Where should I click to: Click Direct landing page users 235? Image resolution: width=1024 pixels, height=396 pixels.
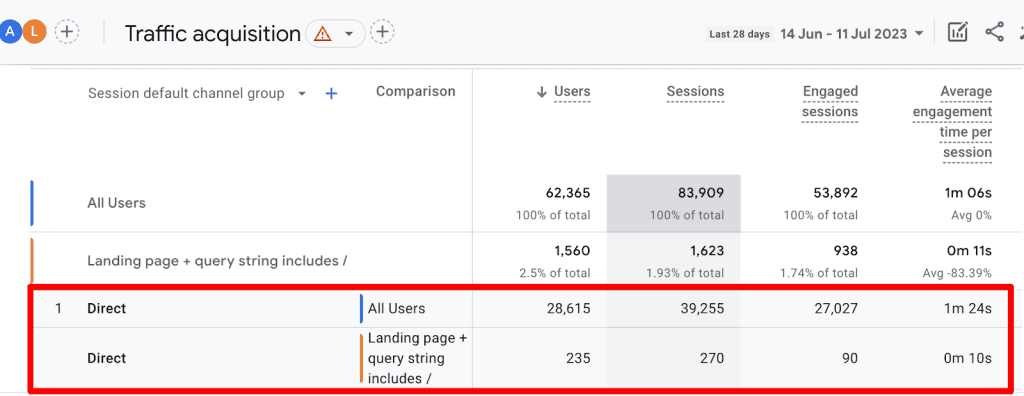pyautogui.click(x=578, y=358)
